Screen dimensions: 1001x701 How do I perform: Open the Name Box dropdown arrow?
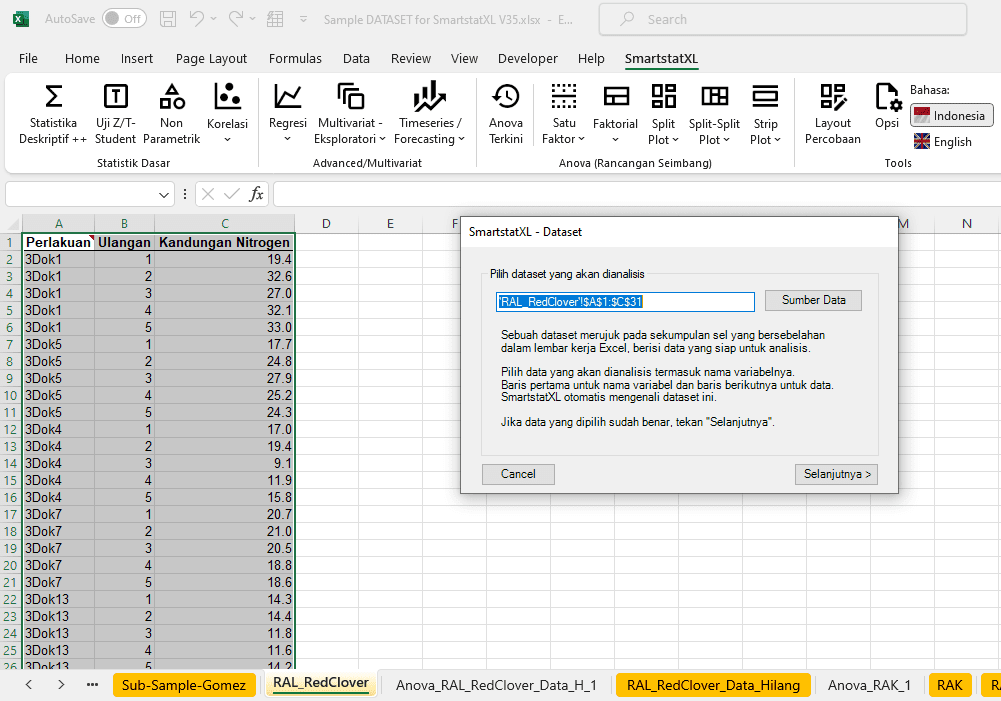tap(166, 194)
